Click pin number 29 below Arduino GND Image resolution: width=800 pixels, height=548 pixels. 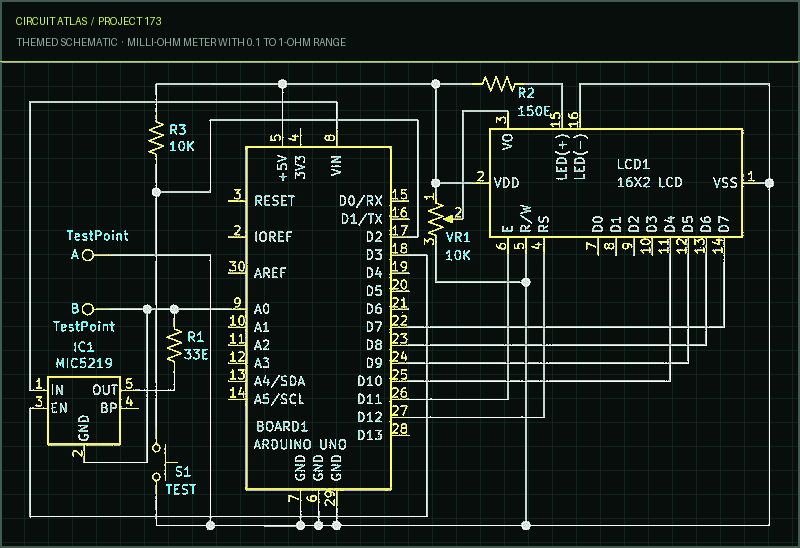(331, 497)
